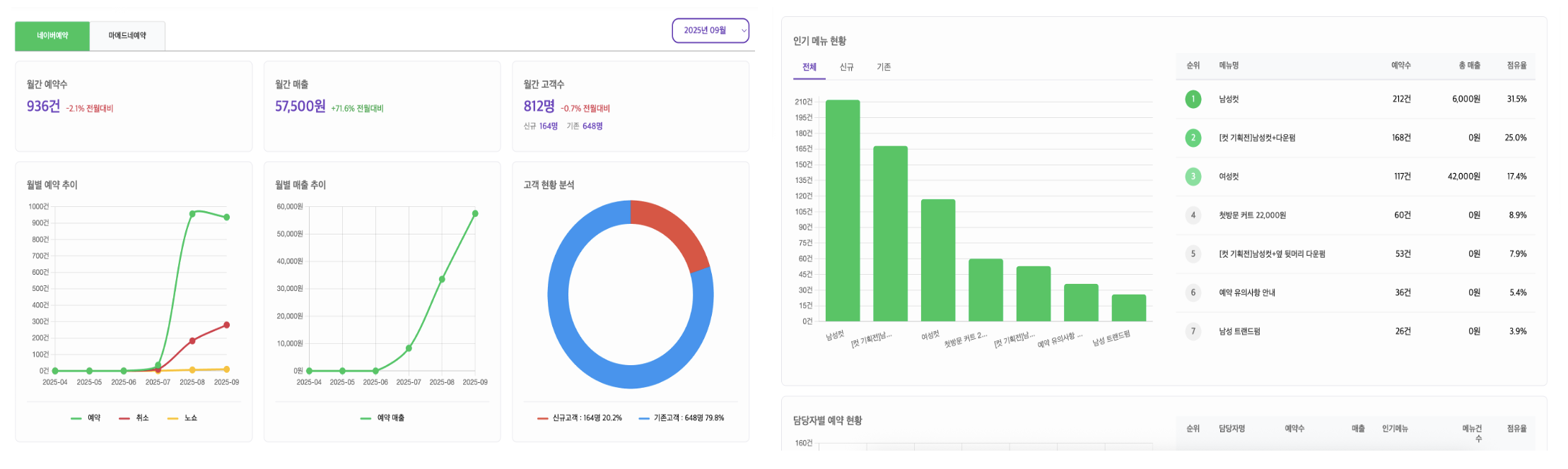Click the 총 매출 column header
The width and height of the screenshot is (1568, 469).
pos(1469,66)
